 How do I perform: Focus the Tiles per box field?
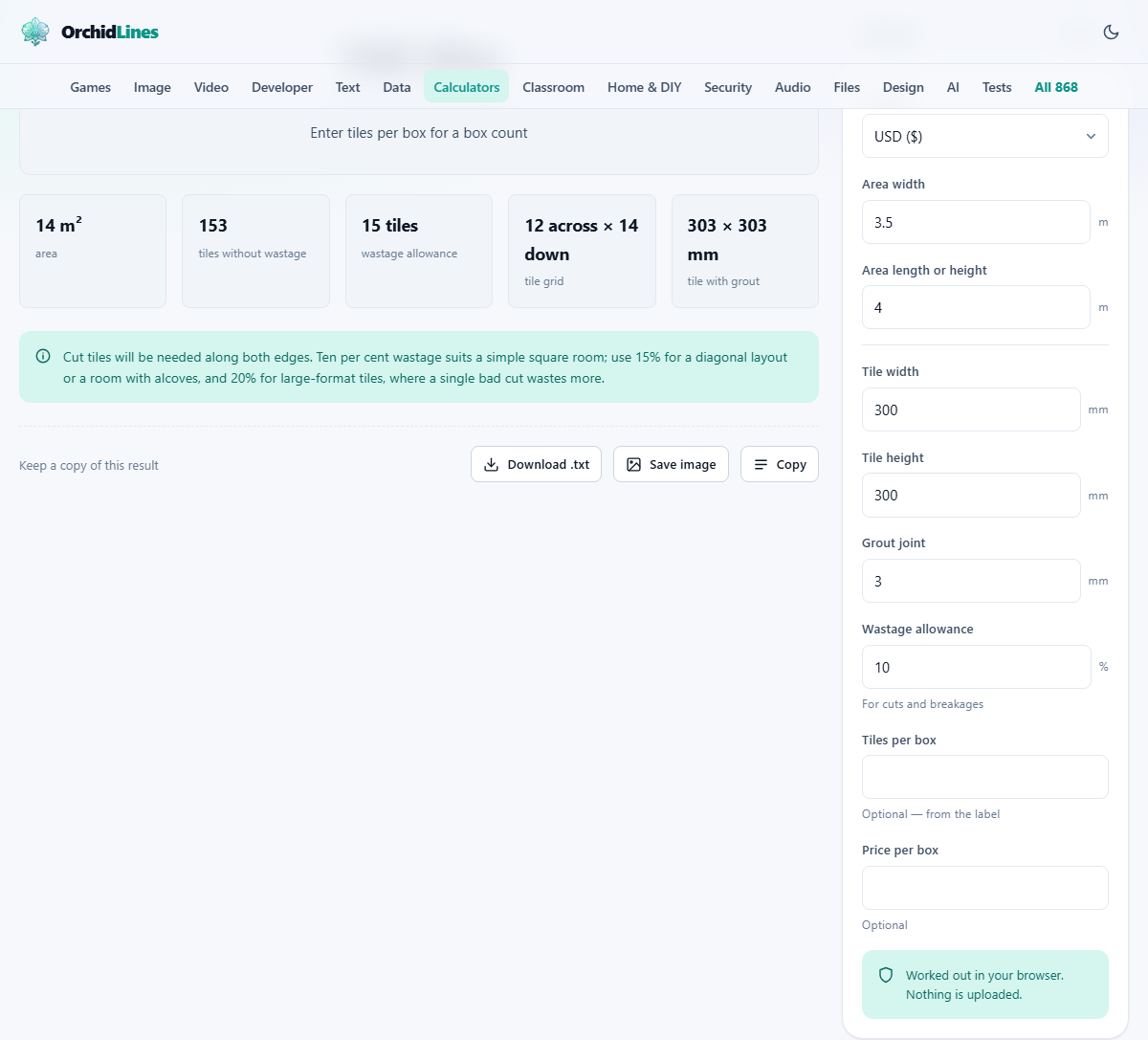pos(985,777)
